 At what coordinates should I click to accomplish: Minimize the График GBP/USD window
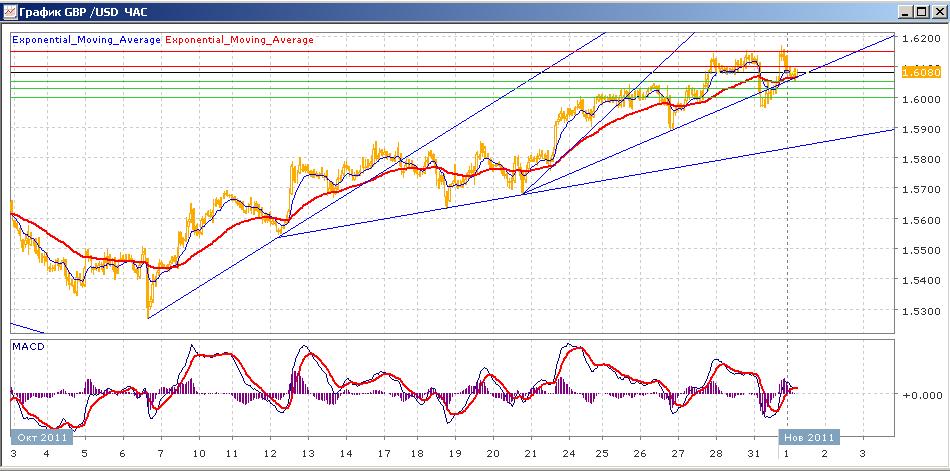tap(906, 12)
